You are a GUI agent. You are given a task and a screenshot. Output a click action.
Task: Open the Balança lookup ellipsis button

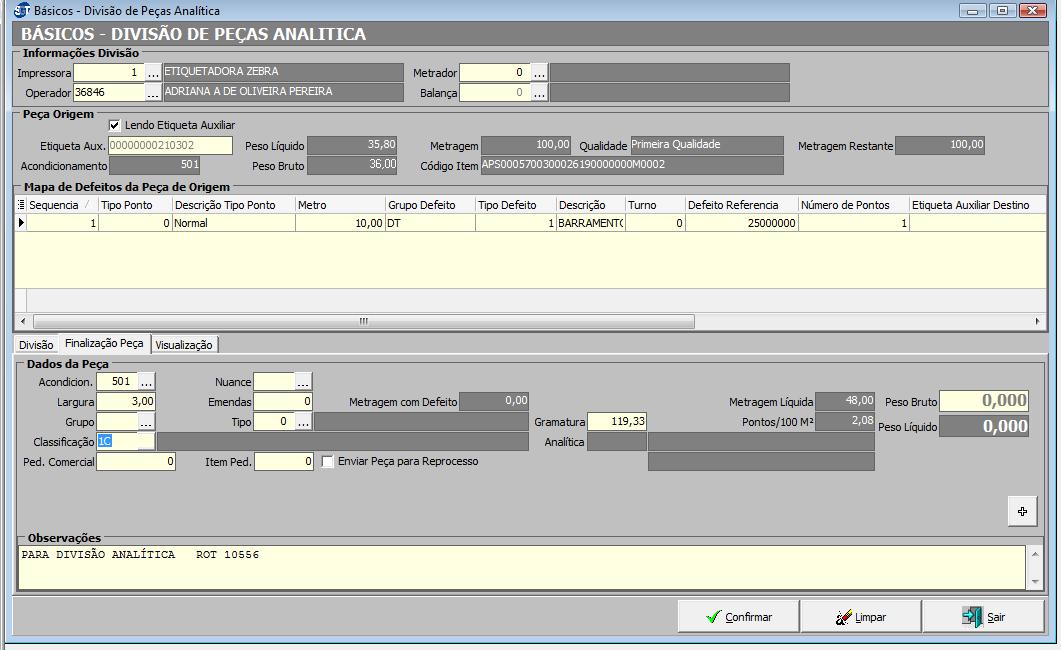coord(539,93)
